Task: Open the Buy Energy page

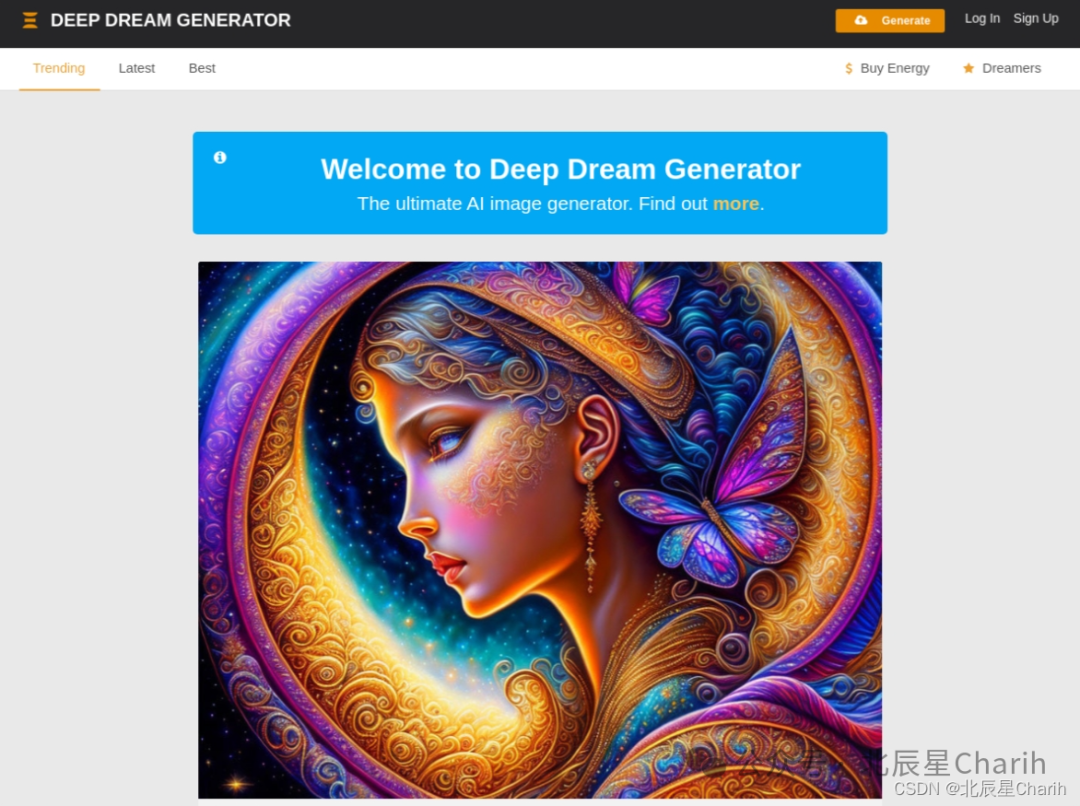Action: [x=886, y=68]
